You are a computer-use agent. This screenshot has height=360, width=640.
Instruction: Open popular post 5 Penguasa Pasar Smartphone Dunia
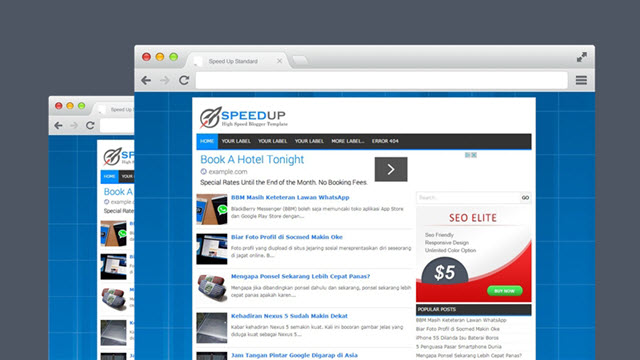(x=458, y=347)
